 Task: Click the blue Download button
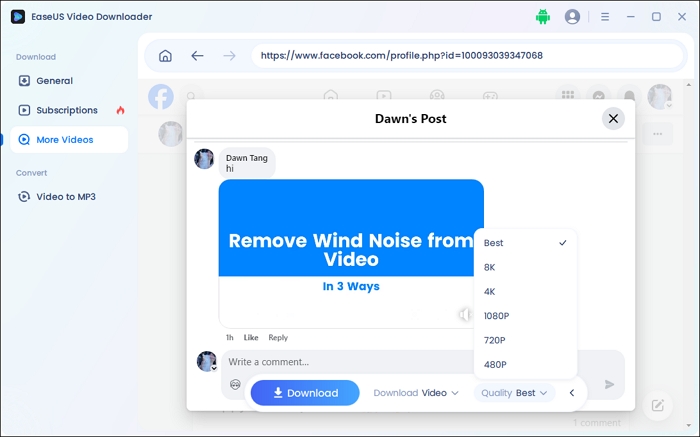(x=305, y=393)
